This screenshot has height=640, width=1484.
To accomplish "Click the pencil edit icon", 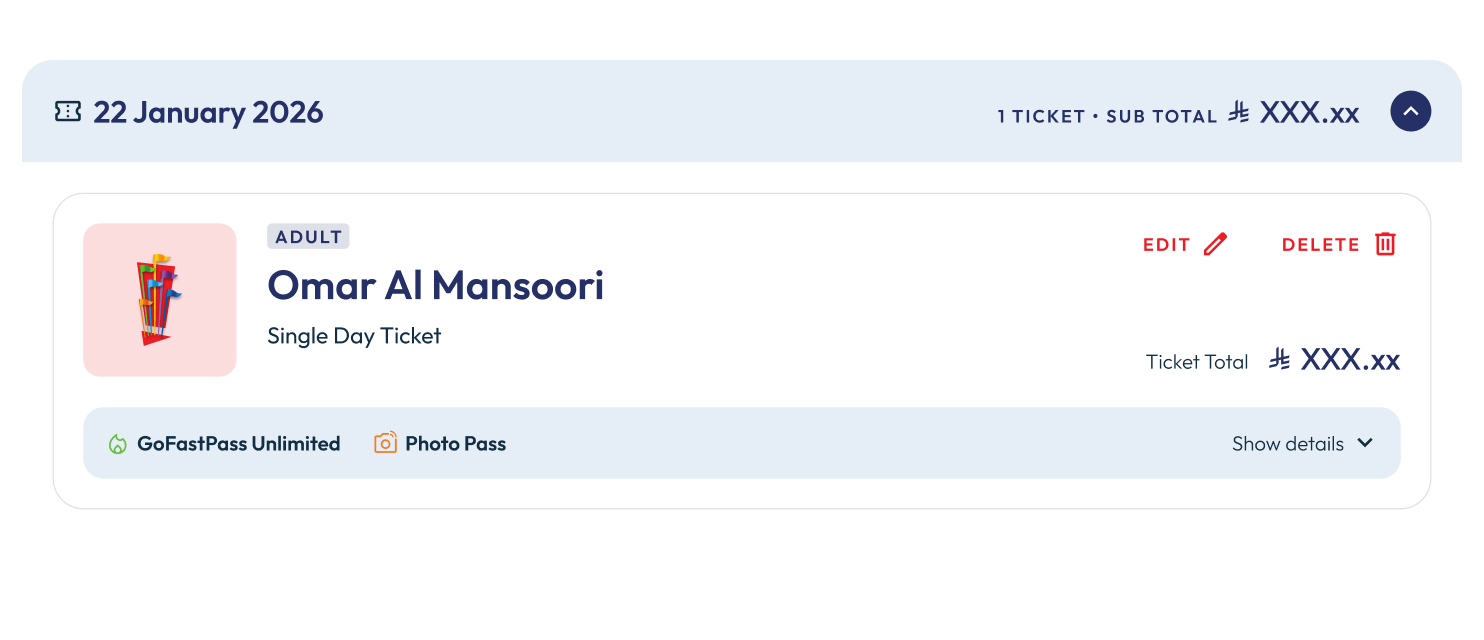I will tap(1215, 244).
